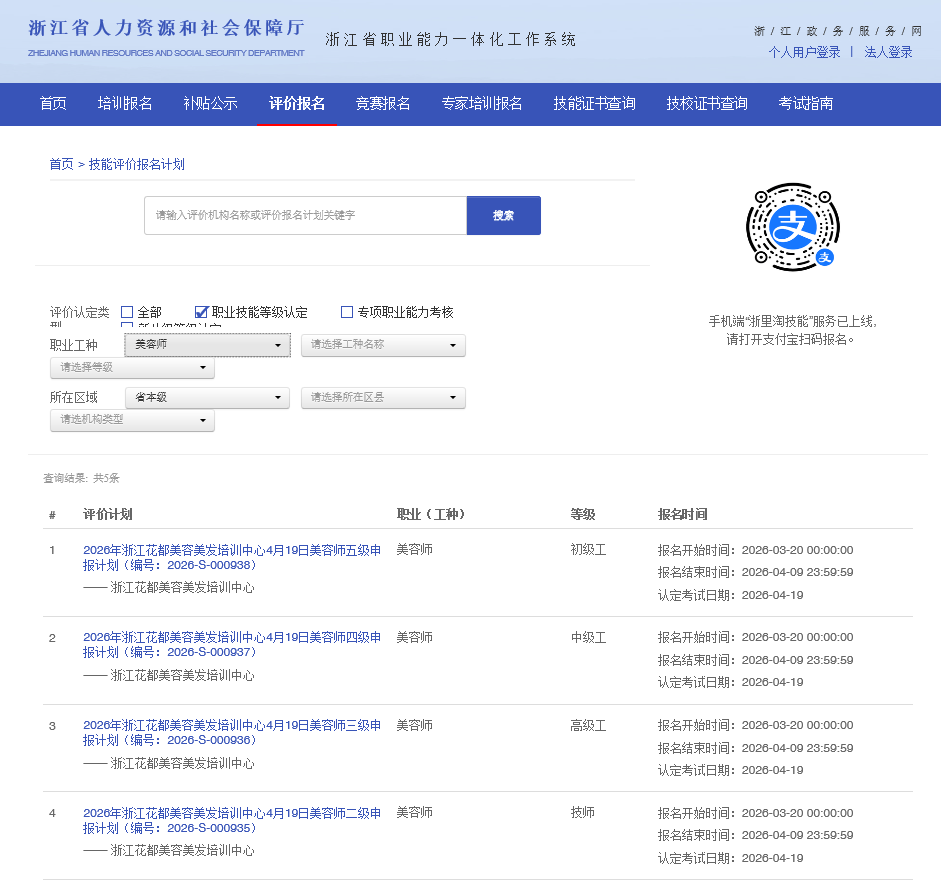Image resolution: width=941 pixels, height=885 pixels.
Task: Click the 搜索 search button
Action: pos(503,215)
